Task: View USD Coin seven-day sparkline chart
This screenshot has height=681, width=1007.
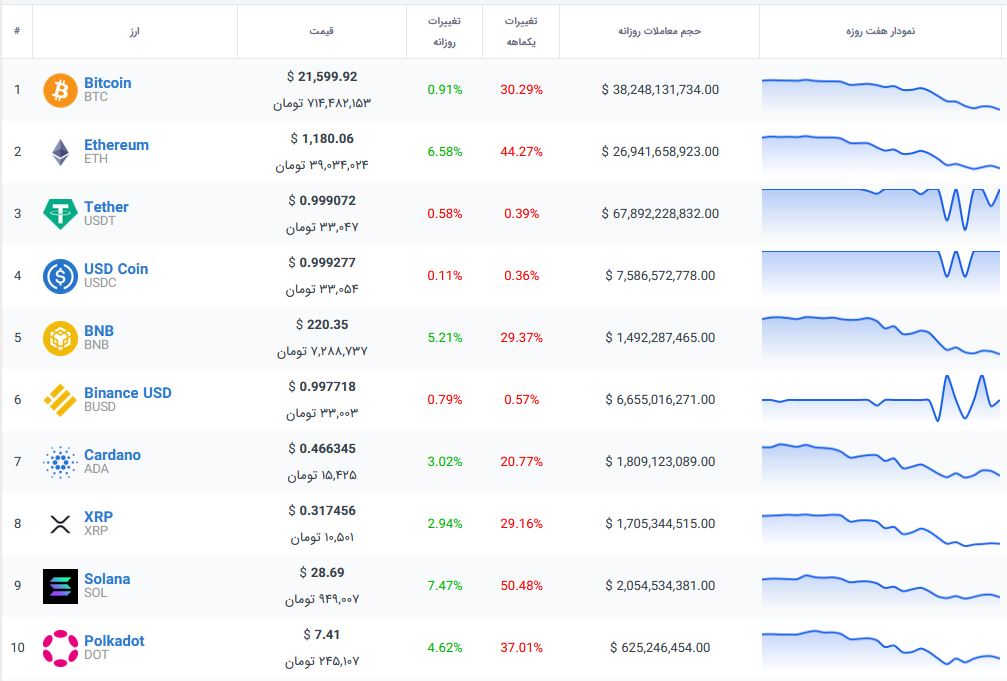Action: (x=880, y=273)
